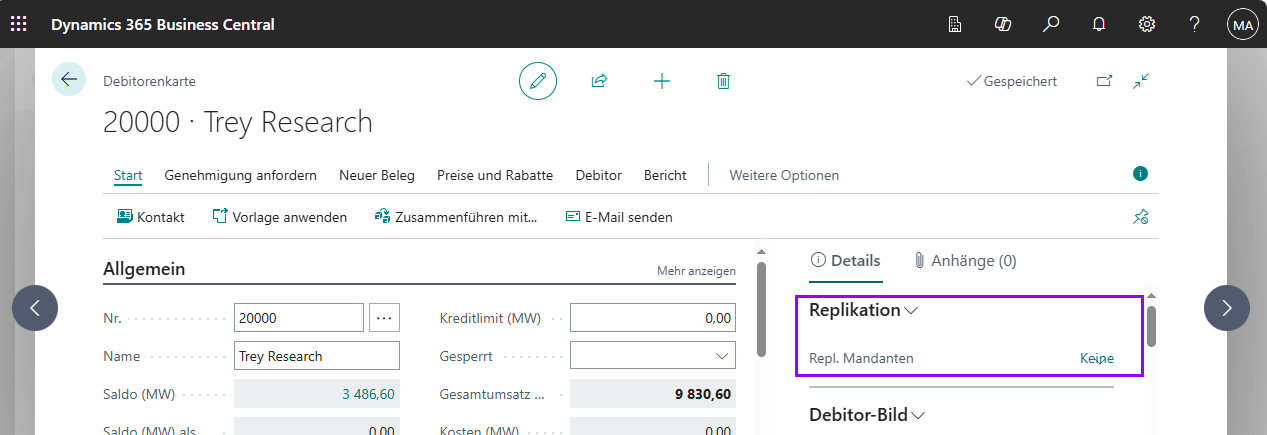
Task: Click the trash delete icon
Action: pos(723,81)
